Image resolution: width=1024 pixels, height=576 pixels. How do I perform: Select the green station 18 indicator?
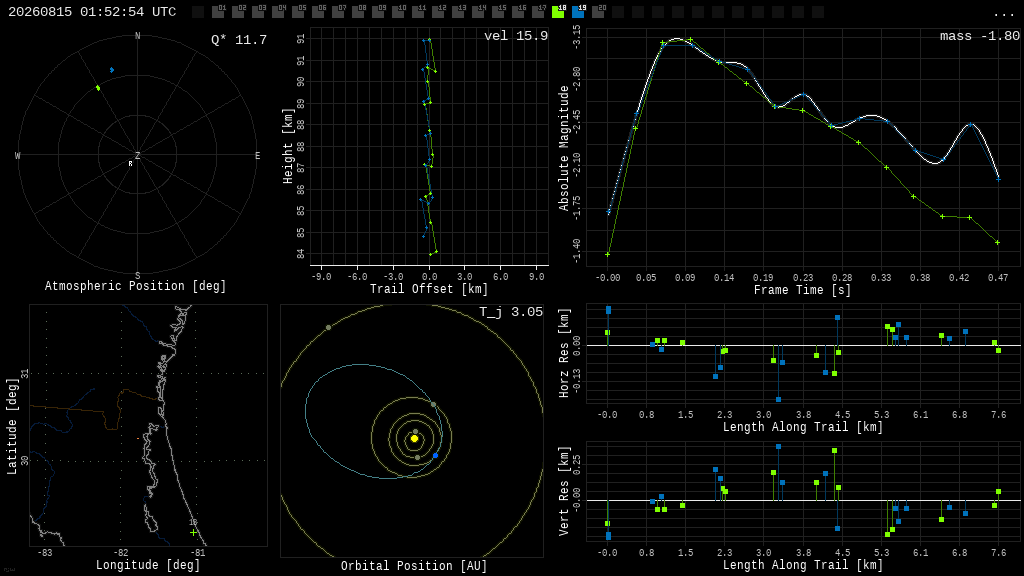(x=558, y=12)
